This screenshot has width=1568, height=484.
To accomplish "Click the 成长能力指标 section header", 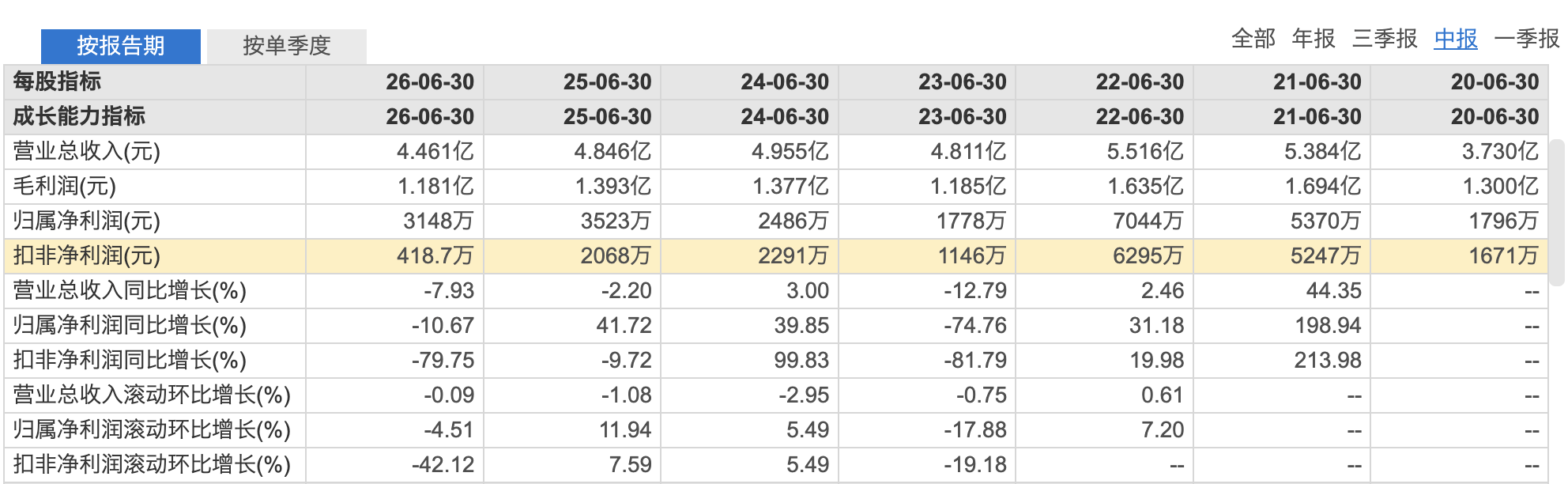I will pos(79,116).
